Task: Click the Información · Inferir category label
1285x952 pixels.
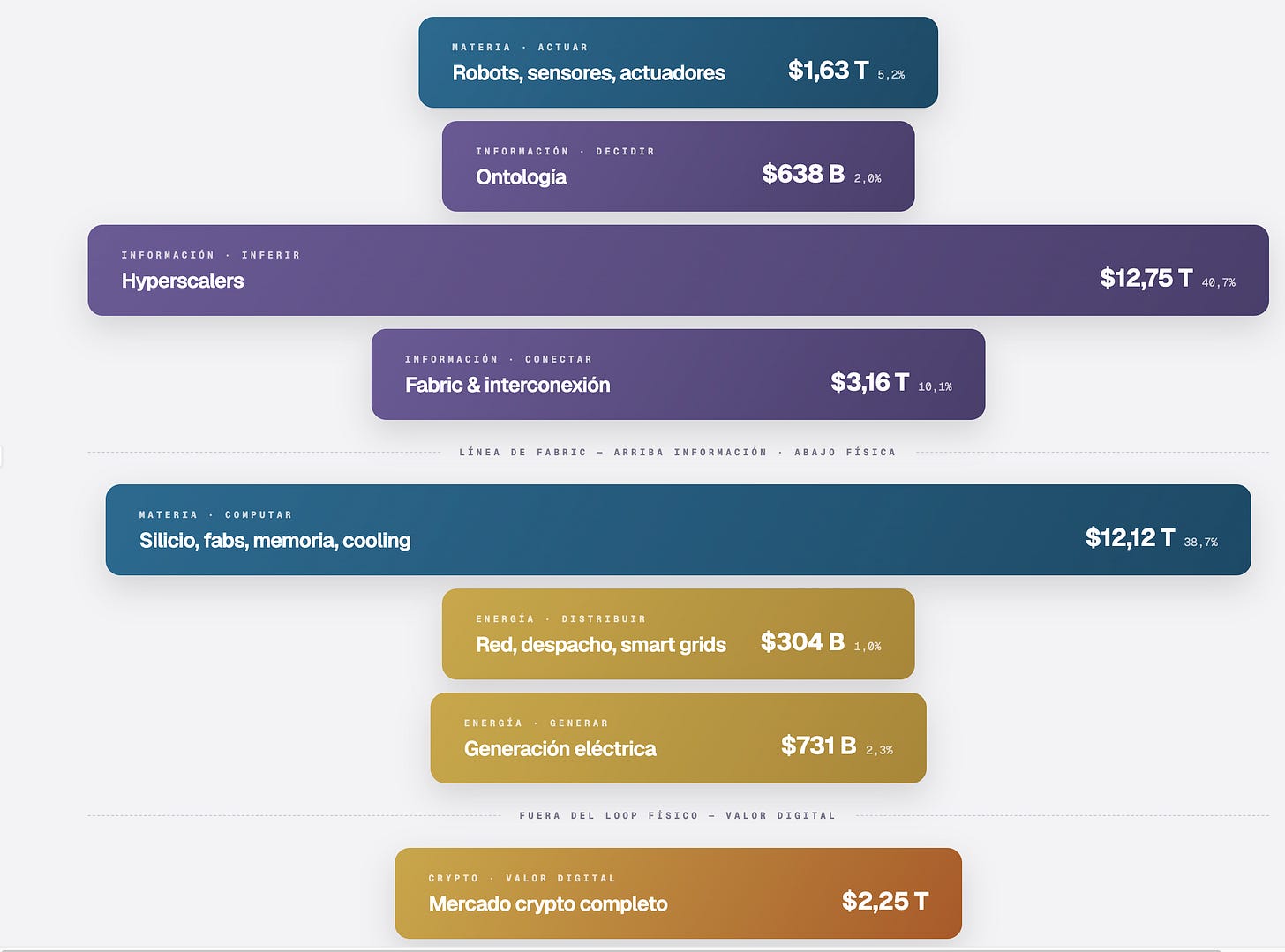Action: tap(211, 255)
